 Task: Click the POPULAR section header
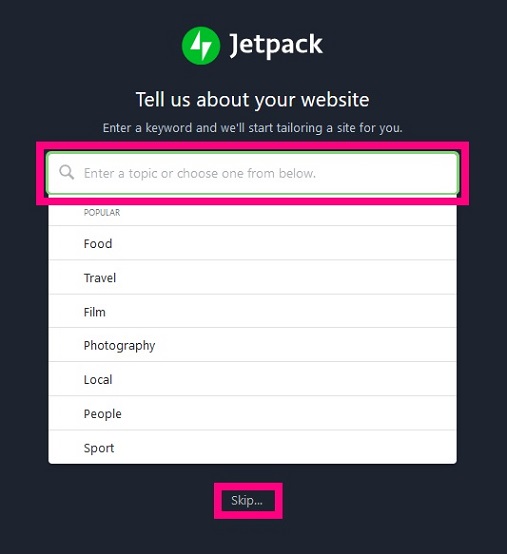[102, 212]
